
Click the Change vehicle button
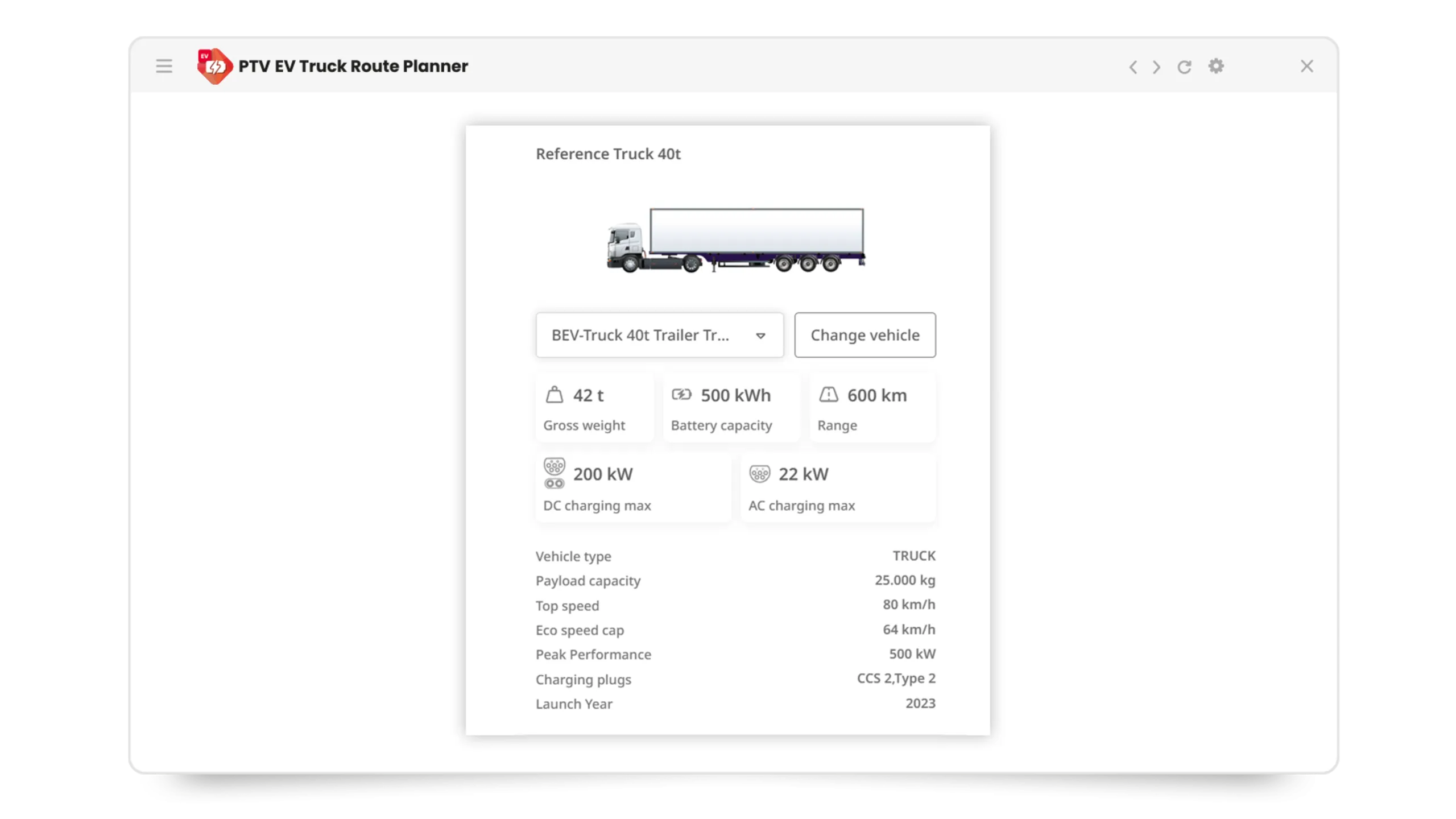pos(865,335)
